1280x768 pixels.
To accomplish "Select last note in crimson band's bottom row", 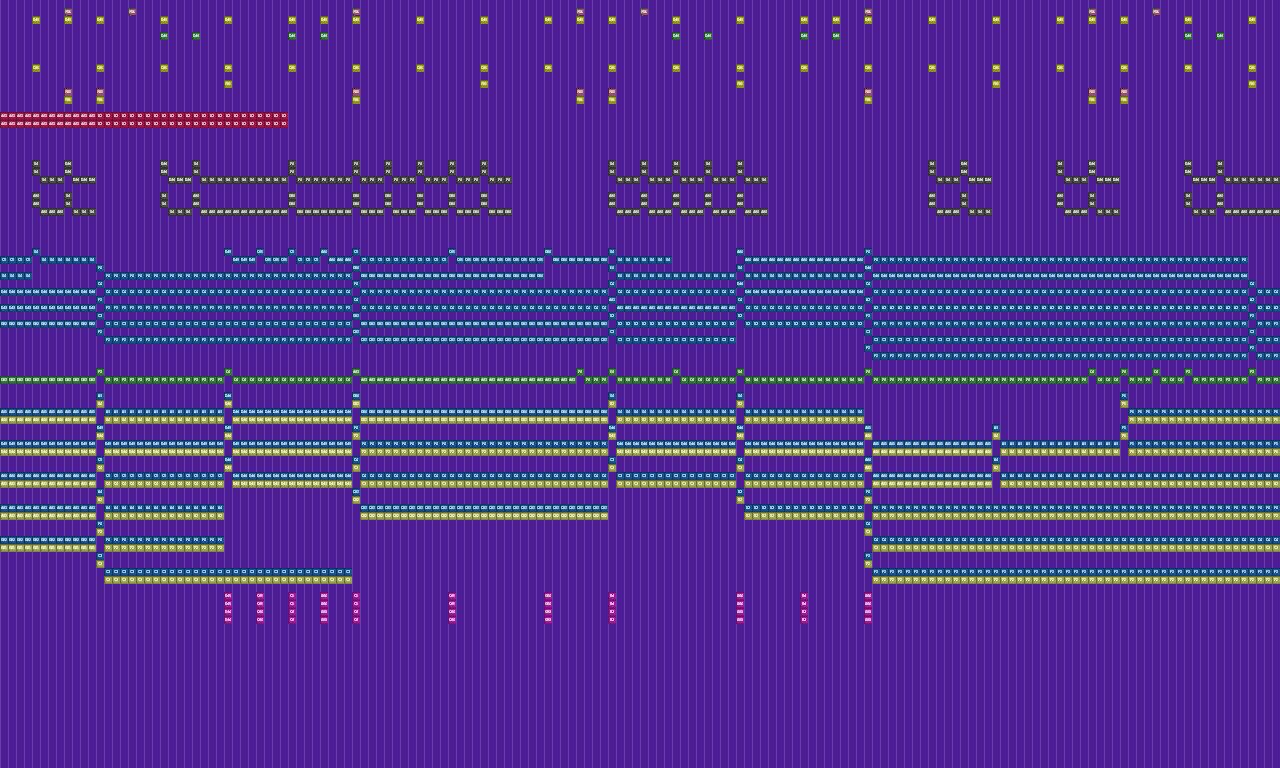I will pos(284,124).
